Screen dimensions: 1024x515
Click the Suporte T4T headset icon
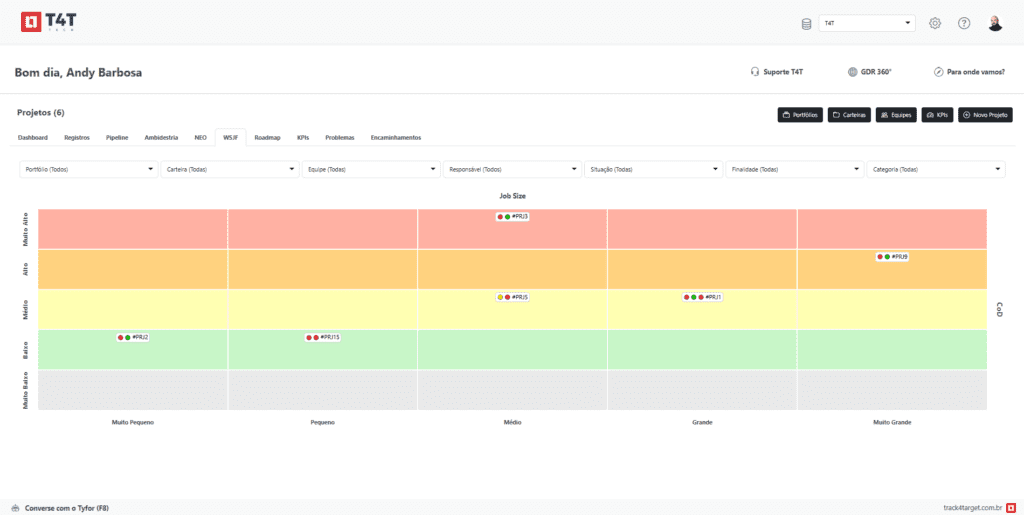pos(755,72)
